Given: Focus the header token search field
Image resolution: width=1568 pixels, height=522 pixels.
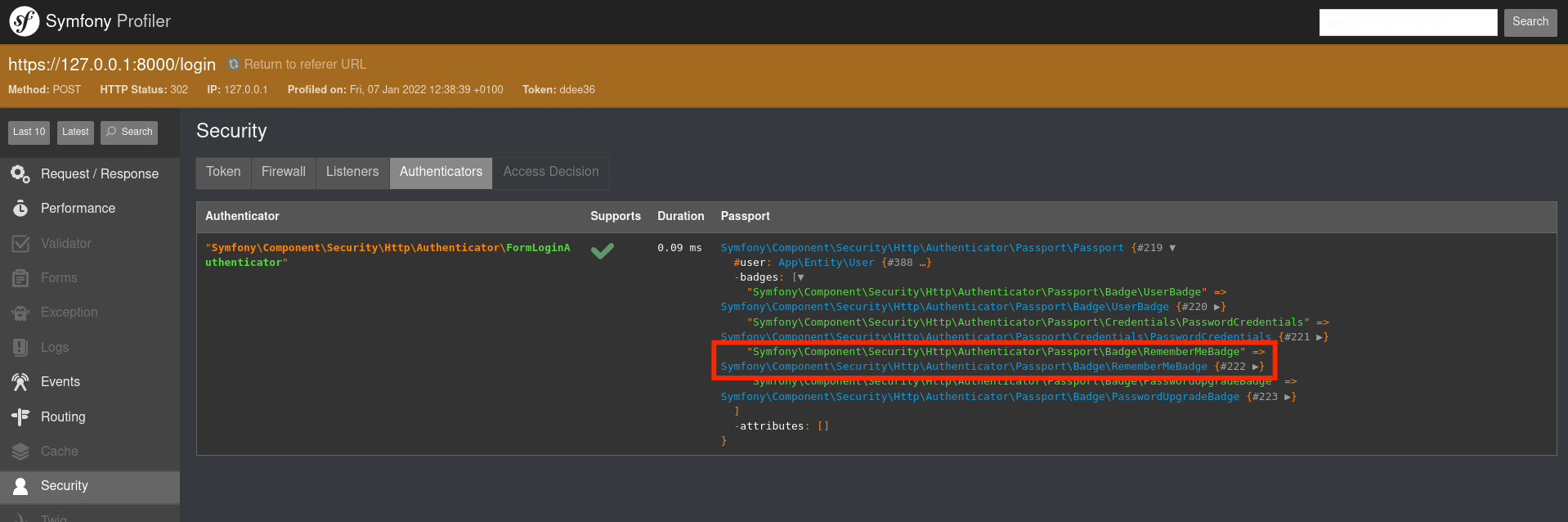Looking at the screenshot, I should click(1409, 22).
